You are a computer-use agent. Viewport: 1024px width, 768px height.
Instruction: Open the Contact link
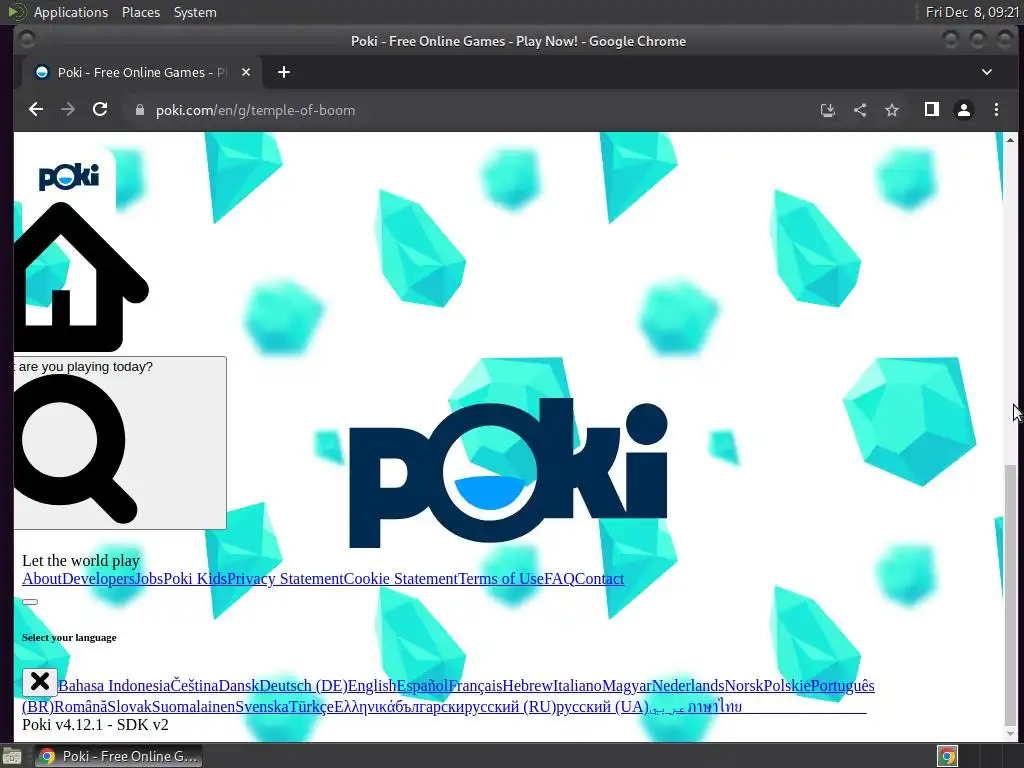tap(600, 579)
